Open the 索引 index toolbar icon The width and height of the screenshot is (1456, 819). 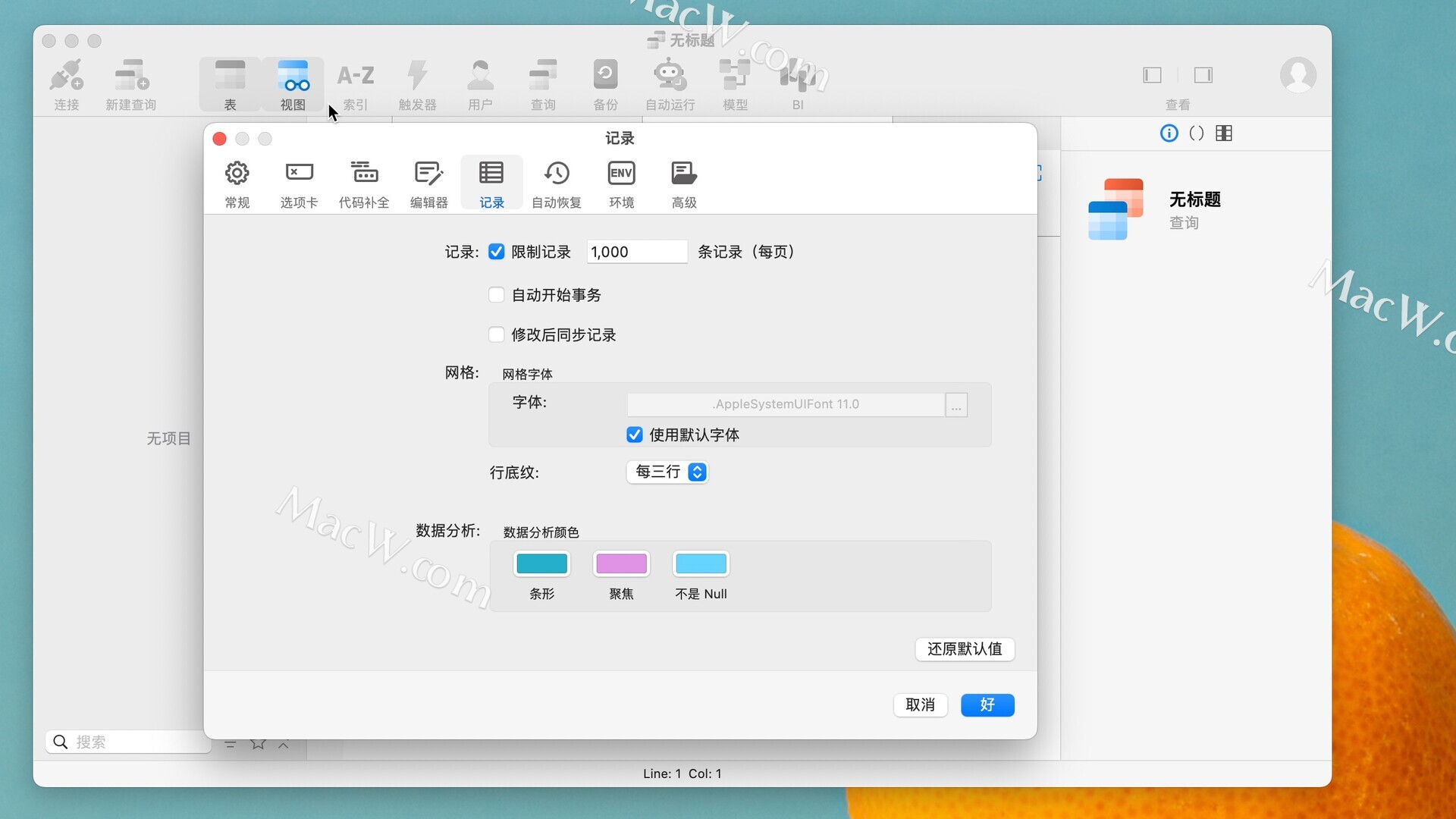[x=355, y=84]
